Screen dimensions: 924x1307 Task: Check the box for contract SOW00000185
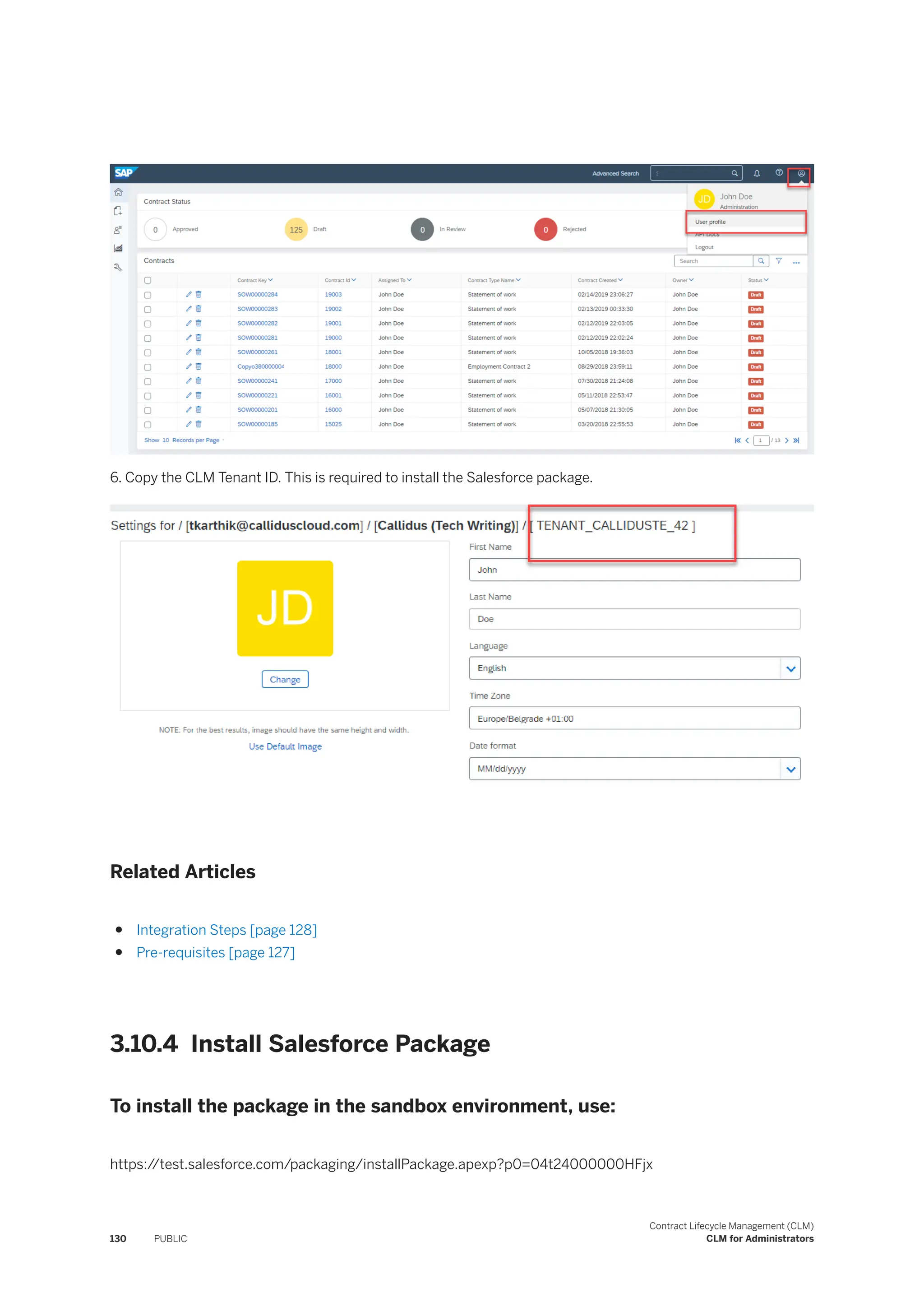coord(148,425)
